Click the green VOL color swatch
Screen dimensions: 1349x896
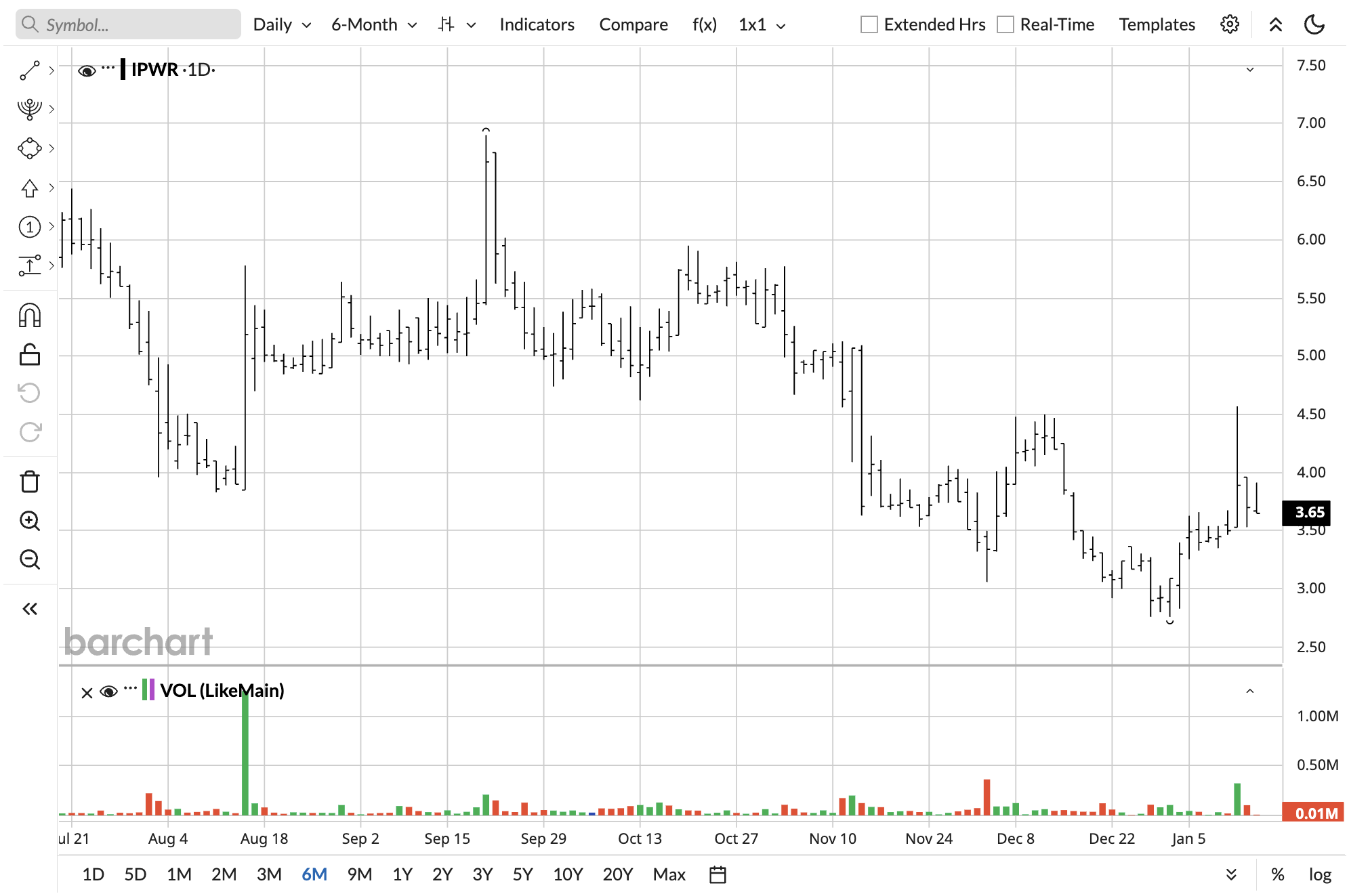[144, 690]
